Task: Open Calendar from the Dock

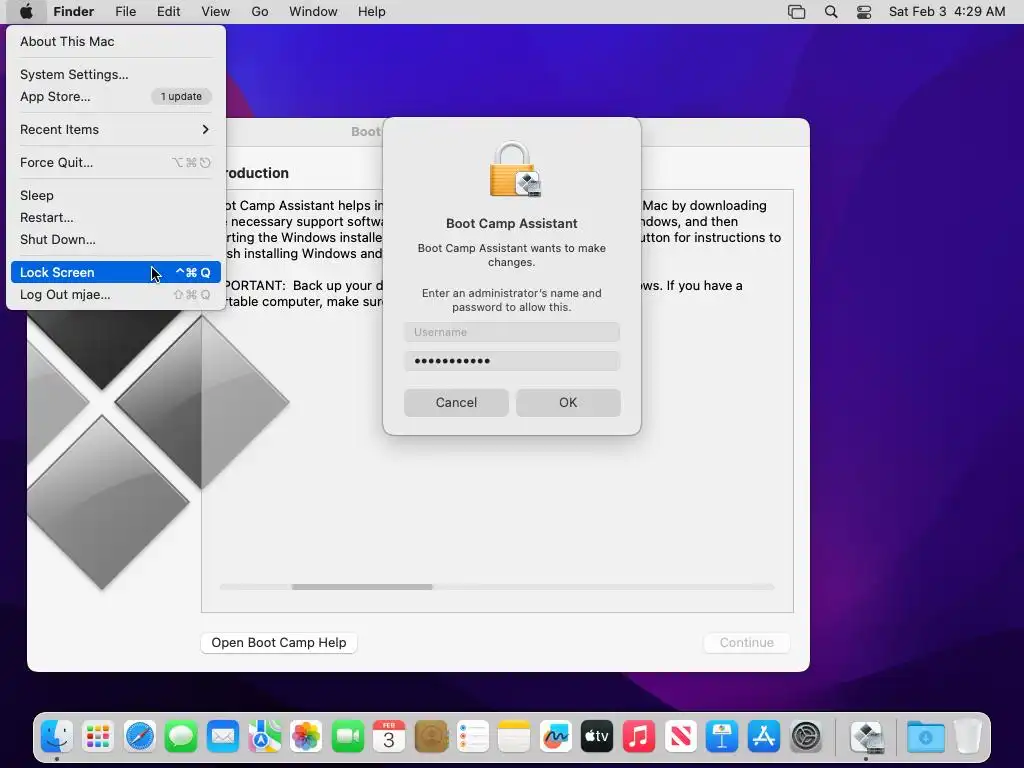Action: pos(389,737)
